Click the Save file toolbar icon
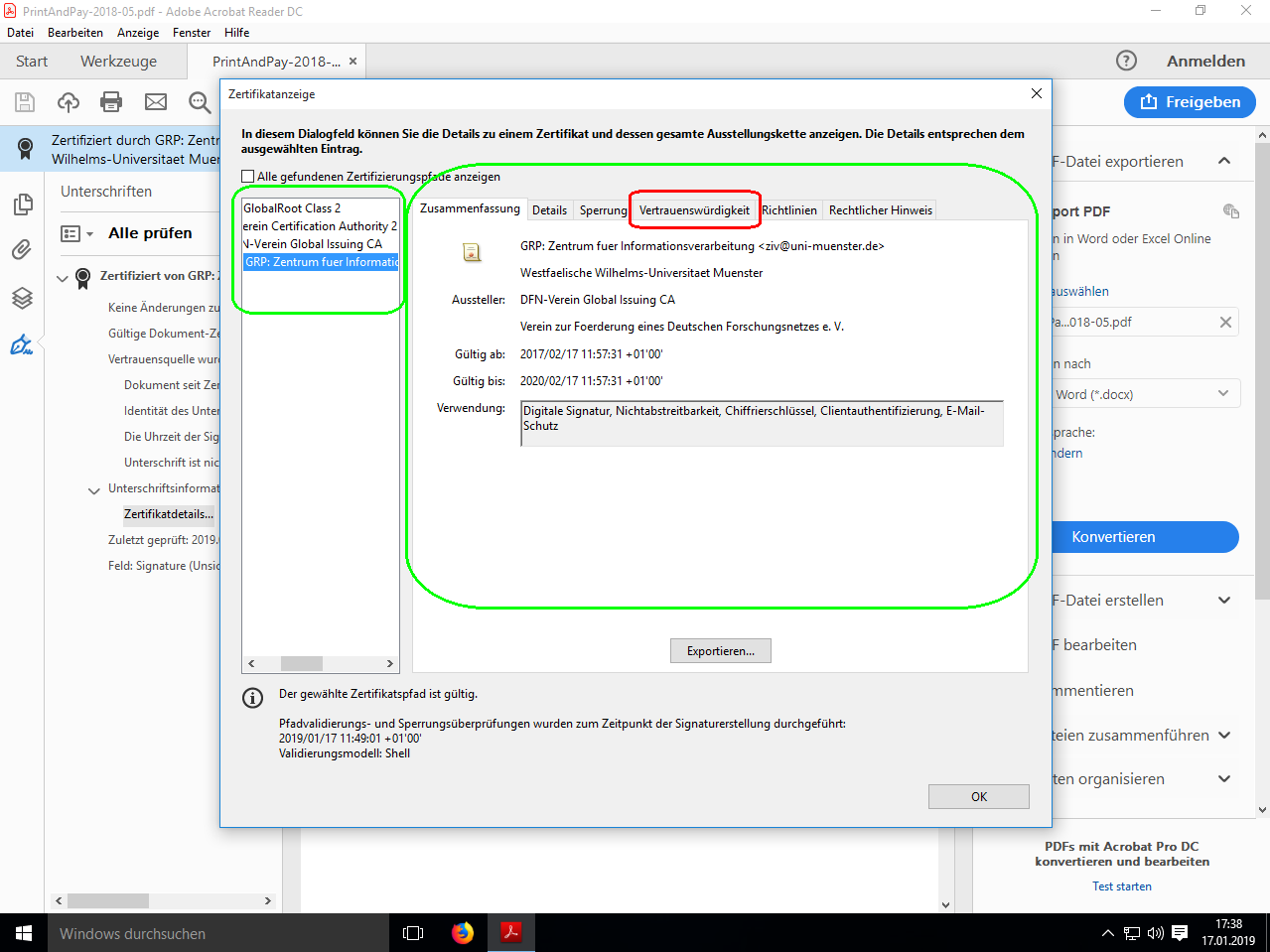 coord(25,102)
